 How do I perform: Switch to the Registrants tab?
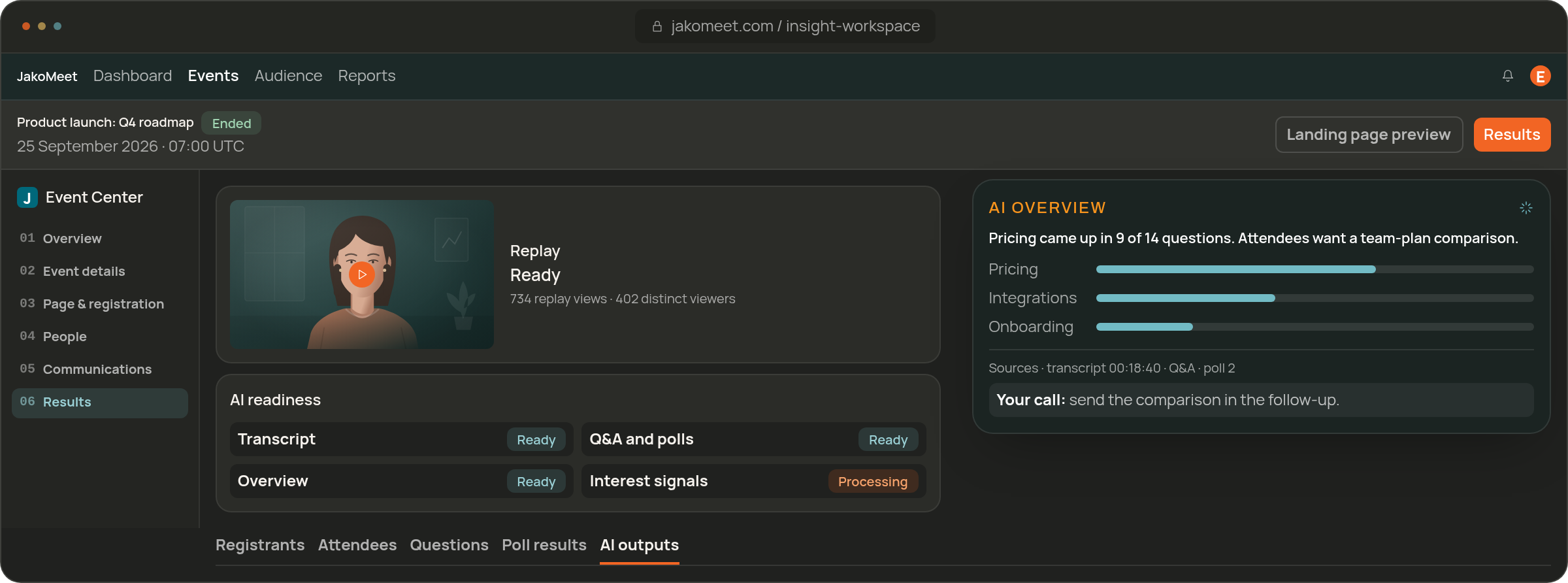click(x=260, y=545)
